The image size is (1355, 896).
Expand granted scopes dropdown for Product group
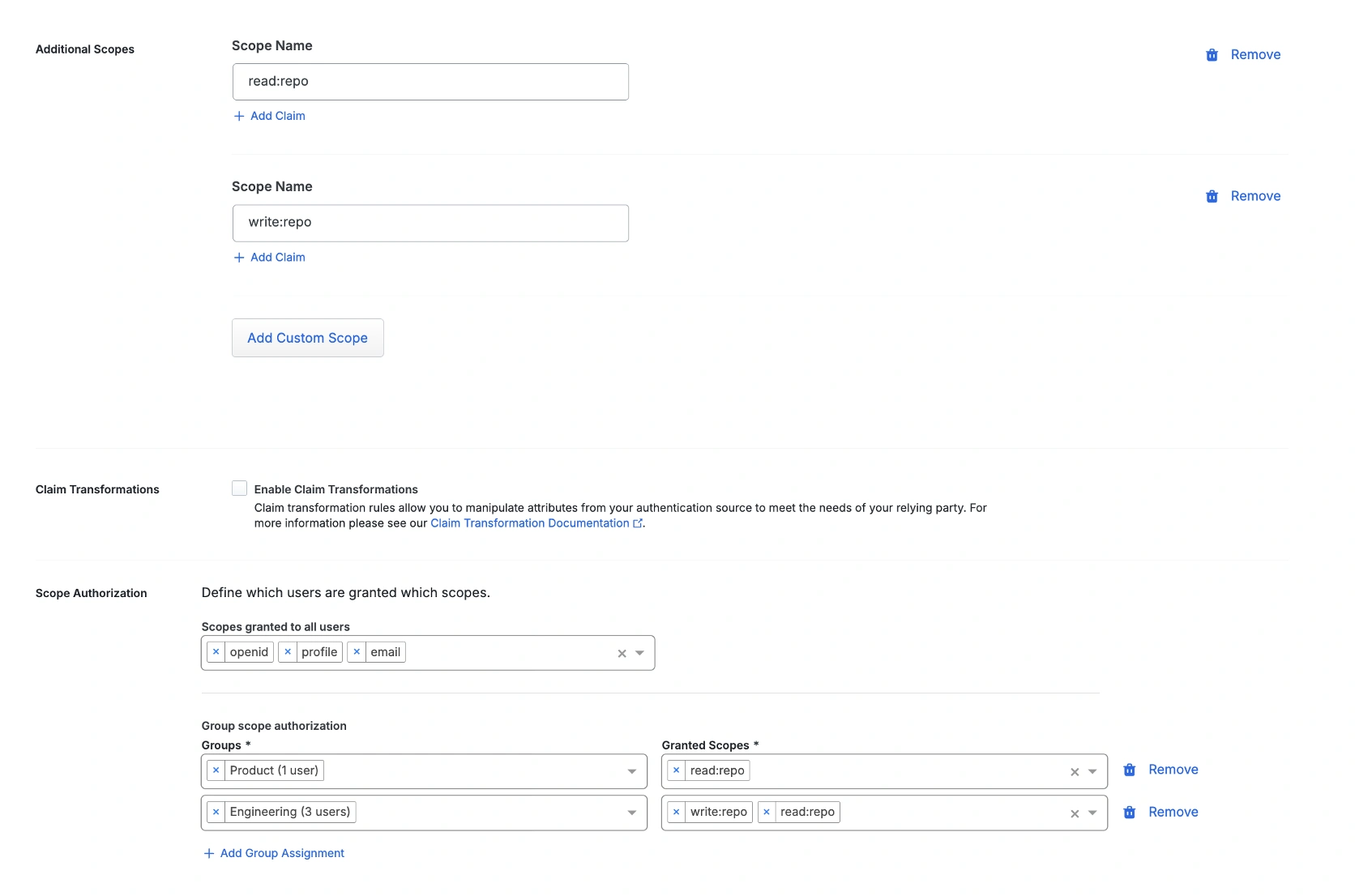click(x=1092, y=771)
